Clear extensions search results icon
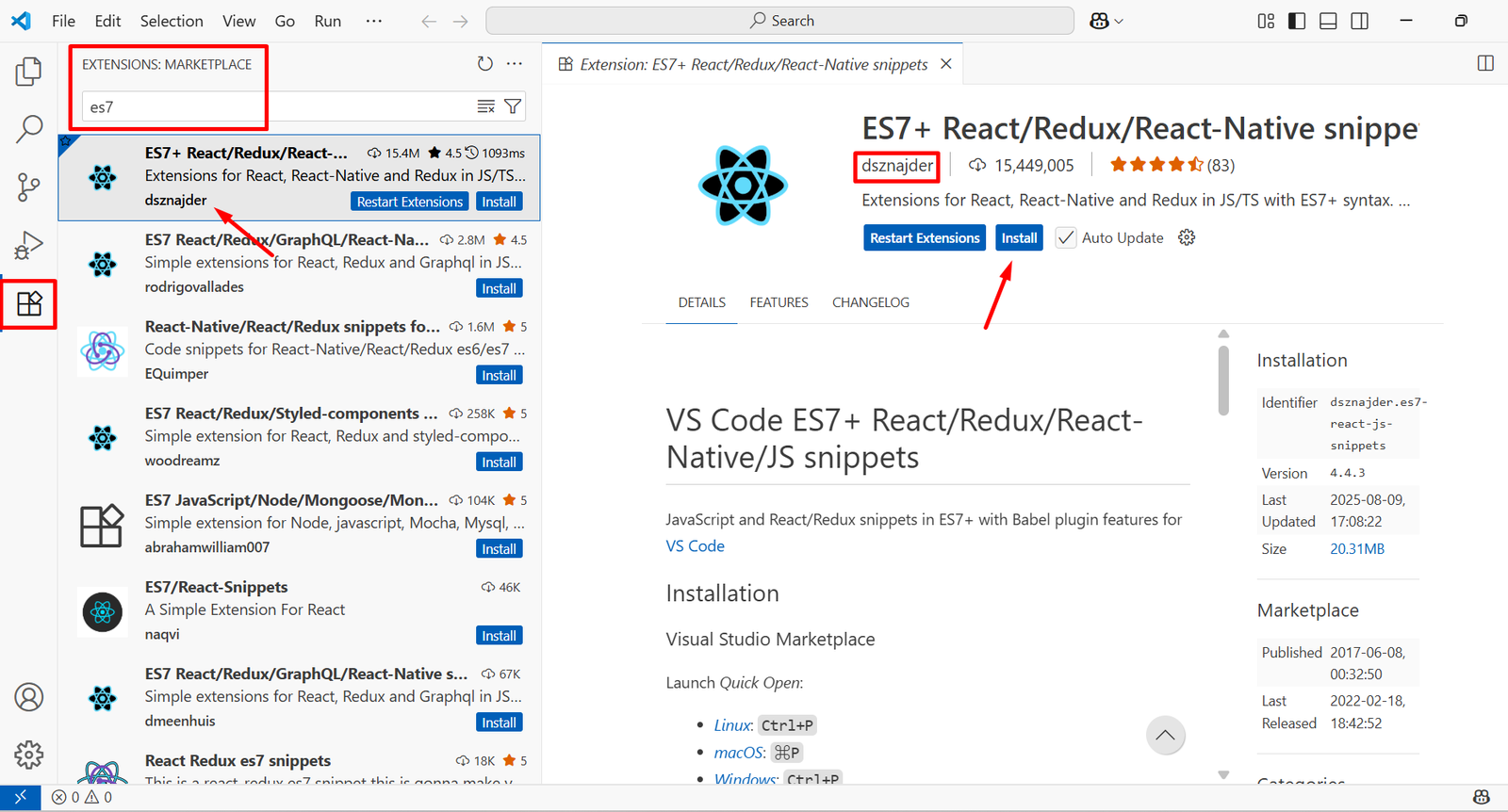Viewport: 1508px width, 812px height. point(486,106)
